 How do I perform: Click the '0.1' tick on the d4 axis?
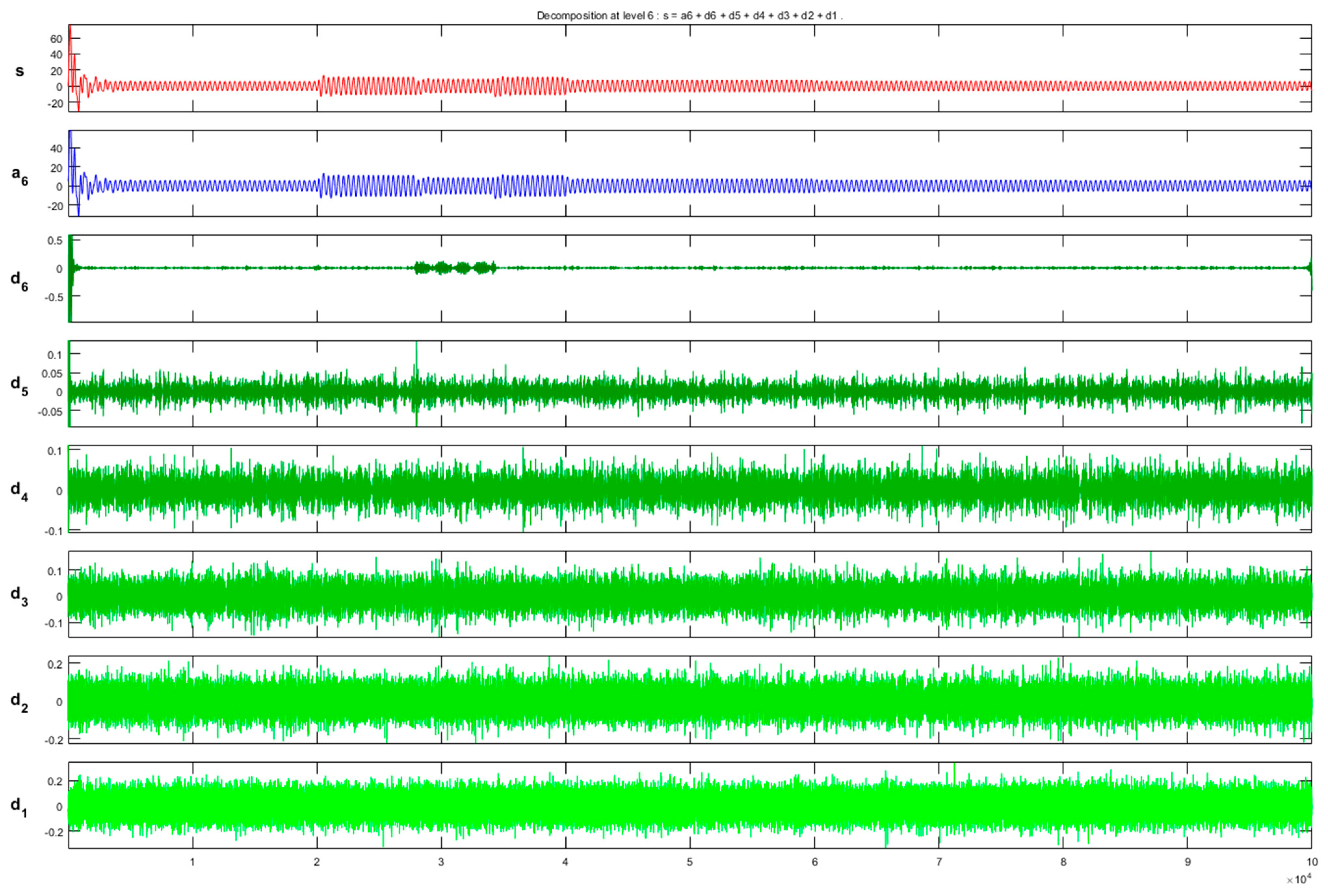coord(55,451)
